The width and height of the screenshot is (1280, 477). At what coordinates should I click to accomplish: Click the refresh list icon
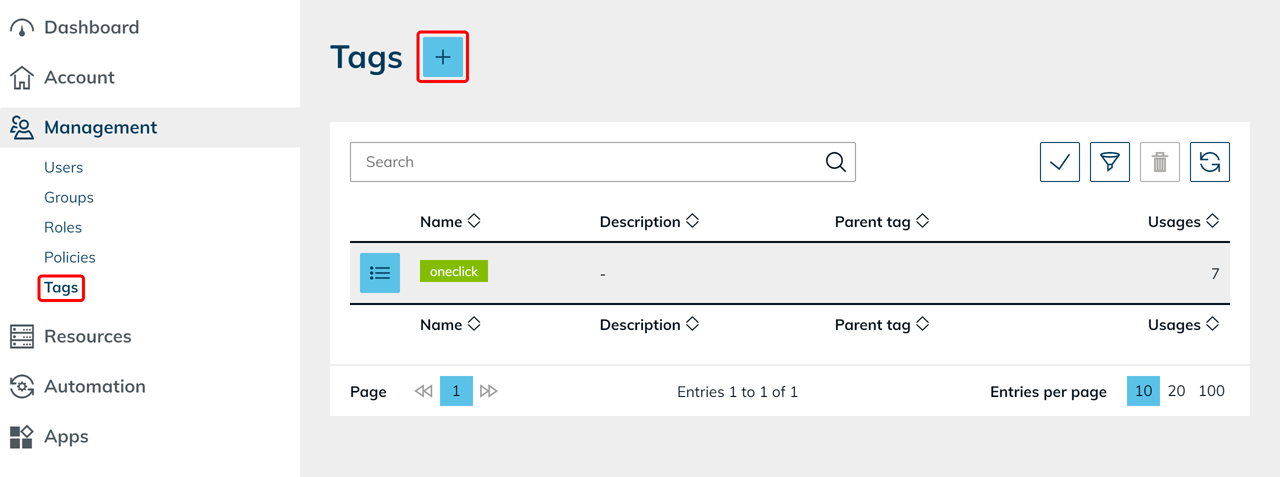(1209, 162)
